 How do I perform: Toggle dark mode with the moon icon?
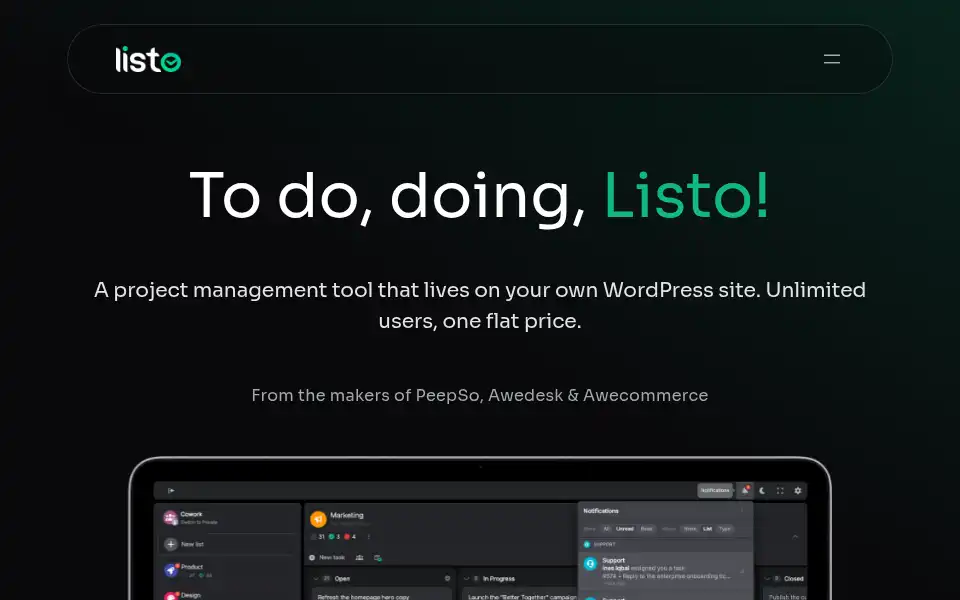click(762, 490)
